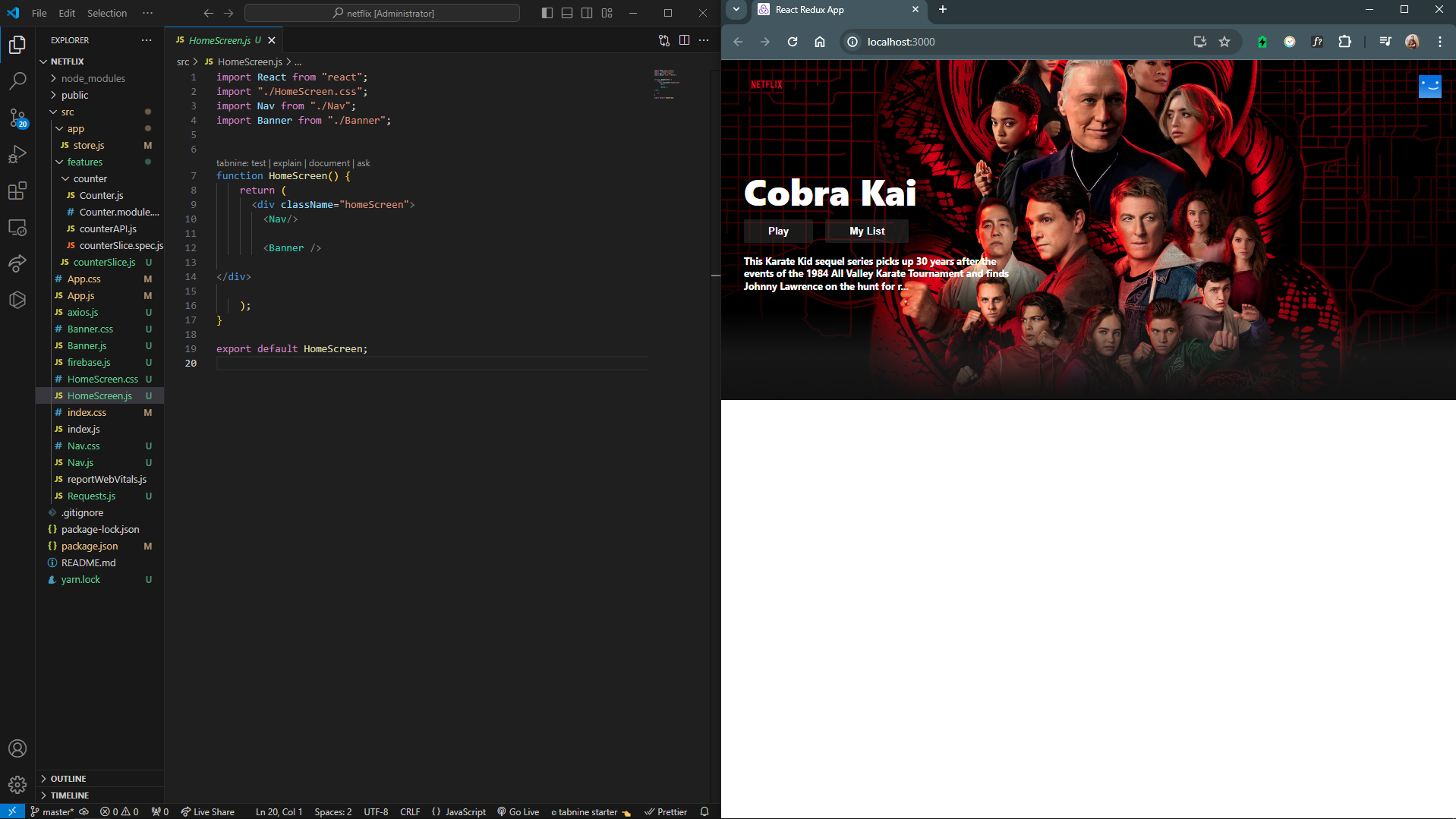Collapse the counter folder

(91, 178)
